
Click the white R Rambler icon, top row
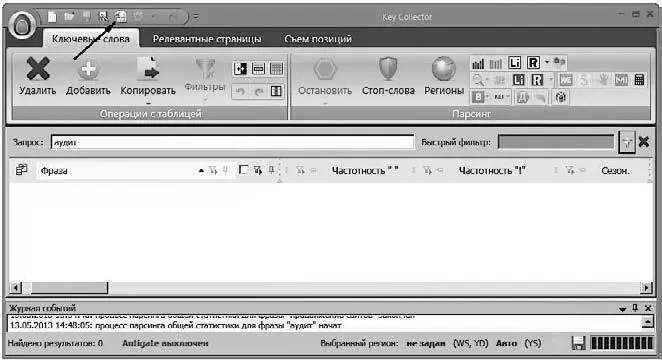point(533,63)
